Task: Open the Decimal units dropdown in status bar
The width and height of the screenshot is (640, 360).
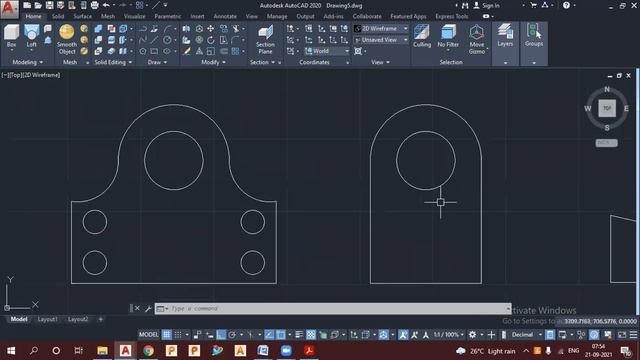Action: coord(527,335)
